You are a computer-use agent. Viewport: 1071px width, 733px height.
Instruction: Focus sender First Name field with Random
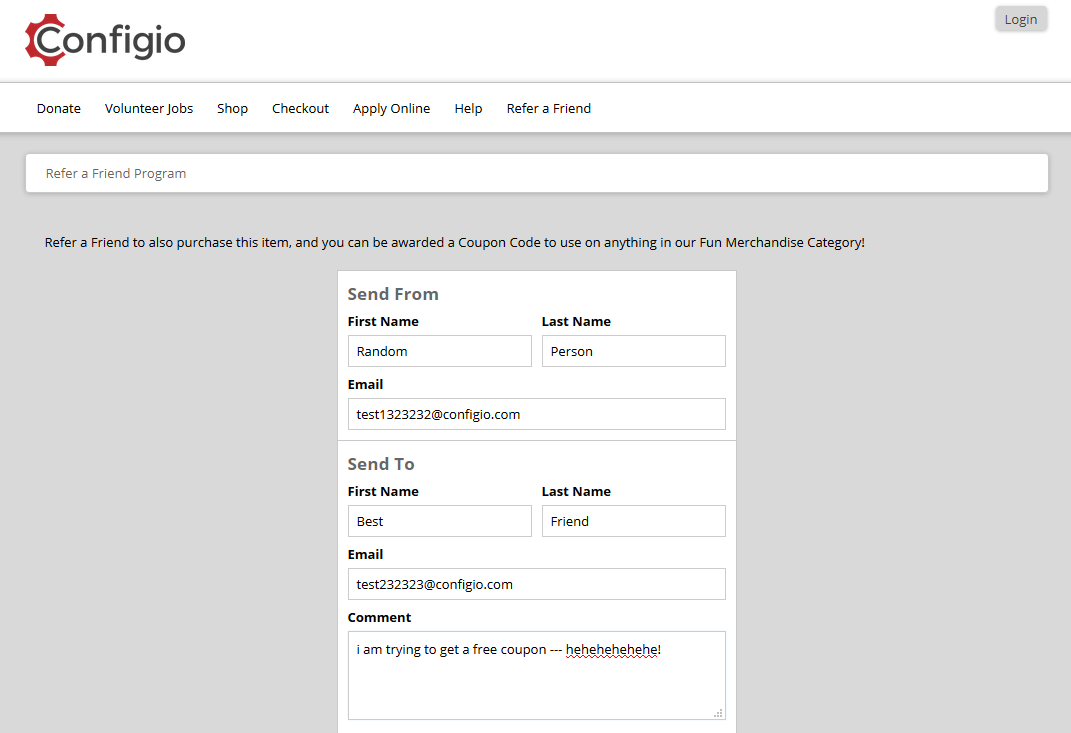(x=440, y=351)
